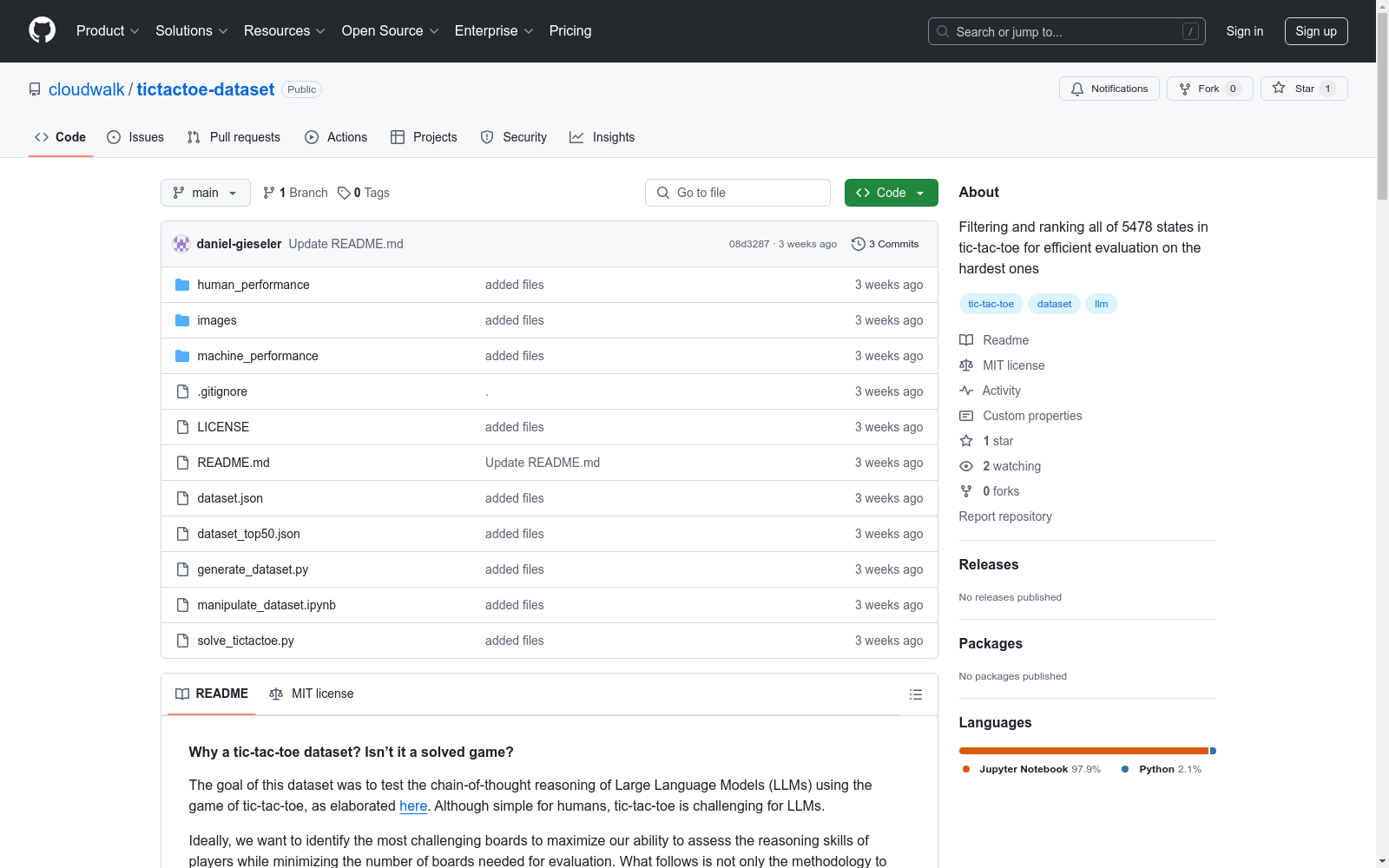Click the Readme book icon in About

click(x=966, y=340)
